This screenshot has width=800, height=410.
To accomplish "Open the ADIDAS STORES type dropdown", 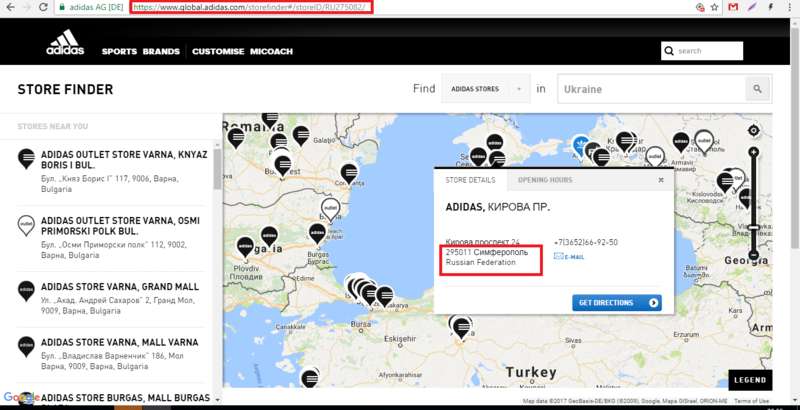I will coord(486,89).
